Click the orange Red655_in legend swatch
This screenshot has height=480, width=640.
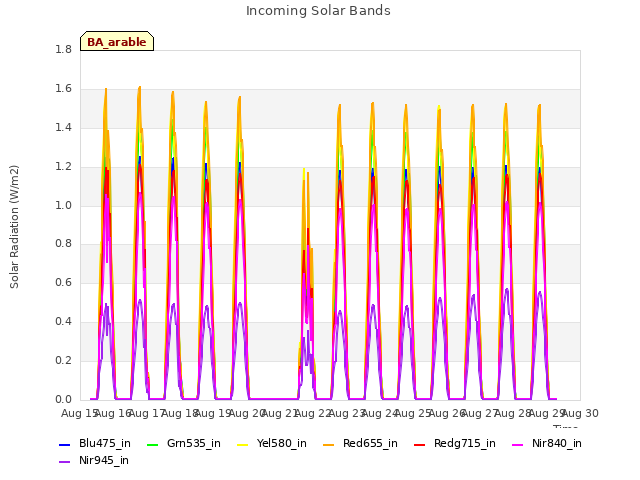coord(329,444)
